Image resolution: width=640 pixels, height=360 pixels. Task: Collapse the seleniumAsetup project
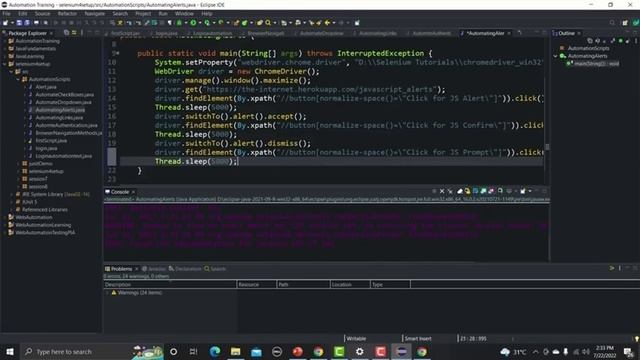(x=4, y=64)
